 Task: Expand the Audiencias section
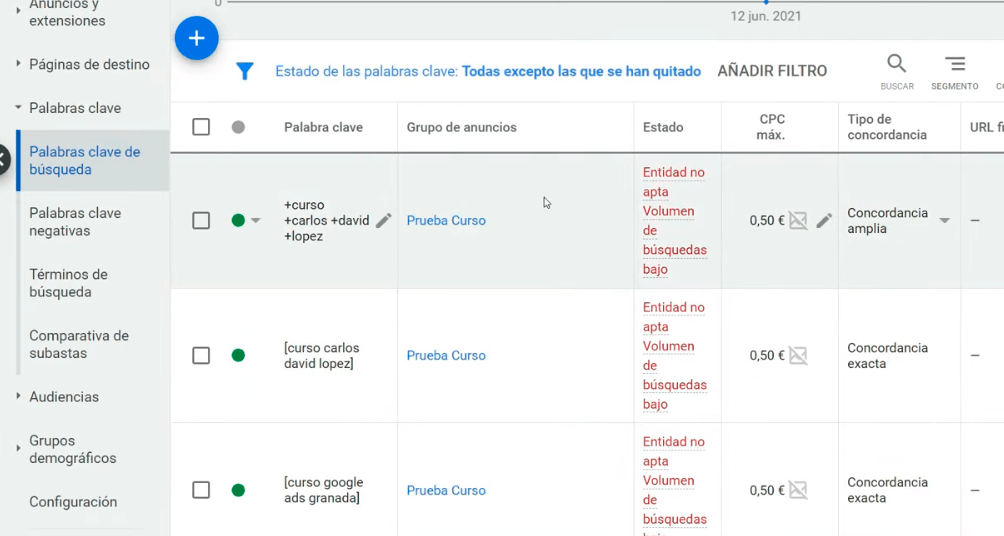click(x=18, y=396)
